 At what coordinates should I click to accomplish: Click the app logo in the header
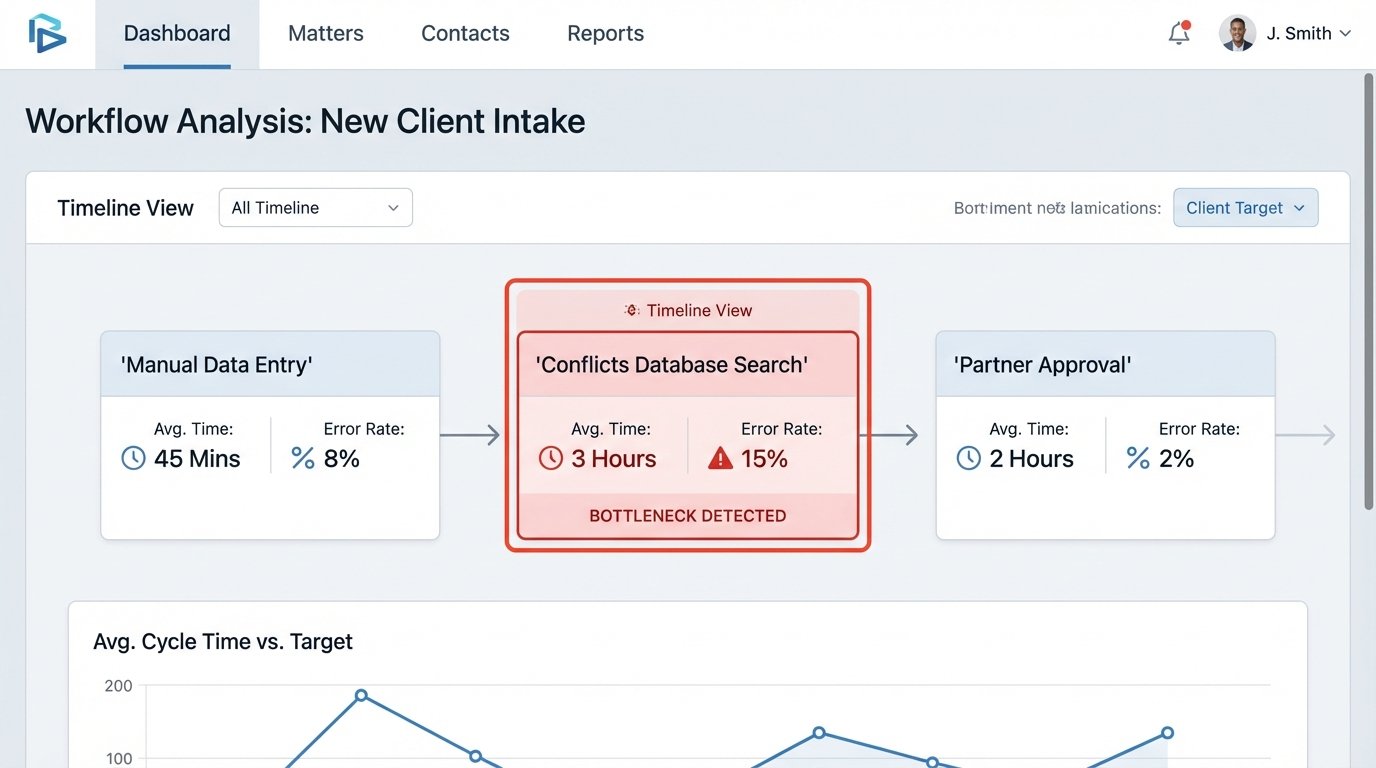click(x=47, y=33)
